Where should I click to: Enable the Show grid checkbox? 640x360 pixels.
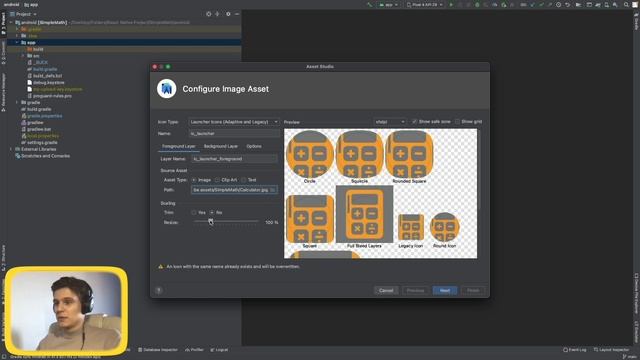tap(458, 122)
